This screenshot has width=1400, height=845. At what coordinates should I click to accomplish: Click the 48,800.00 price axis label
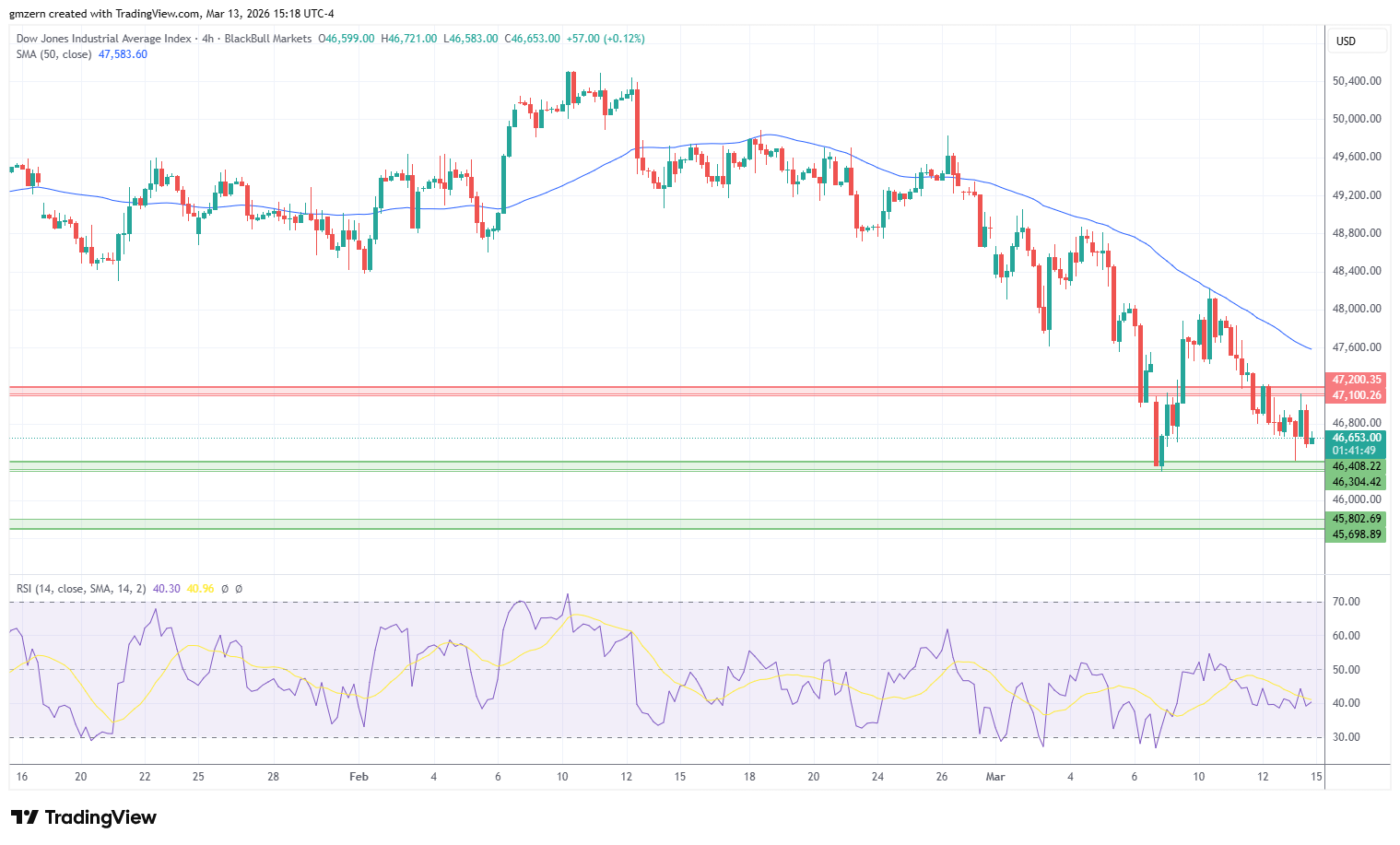point(1357,233)
